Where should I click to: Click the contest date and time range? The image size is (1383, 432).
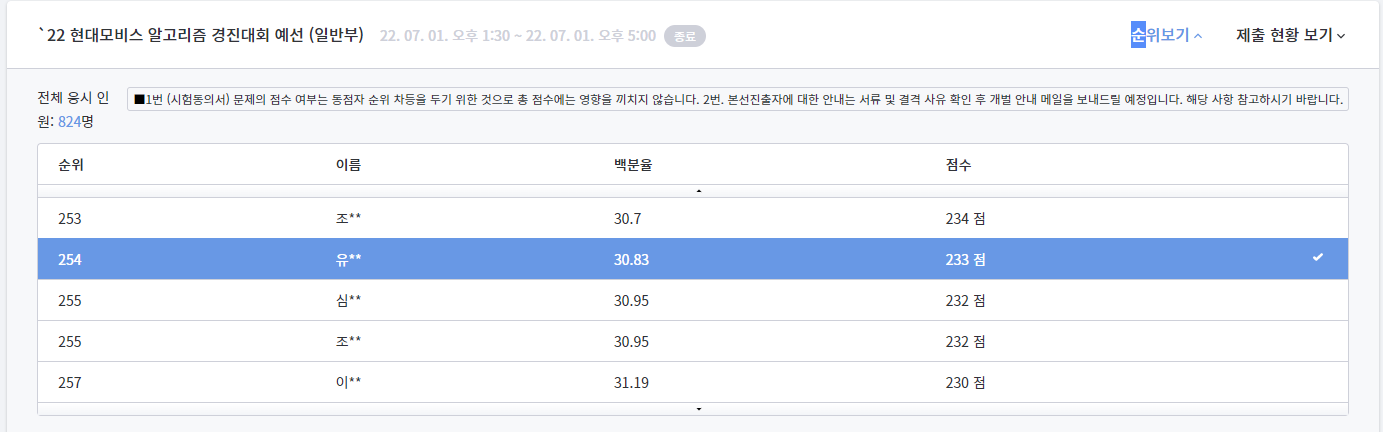[518, 36]
